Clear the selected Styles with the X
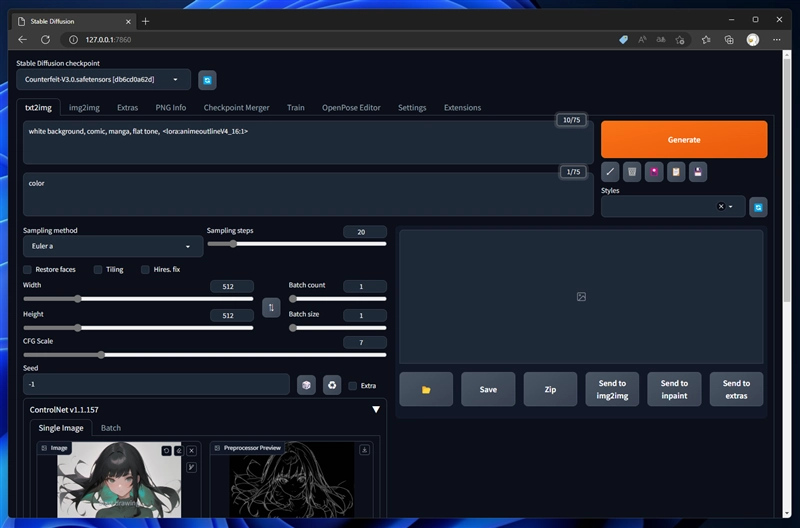 (721, 207)
